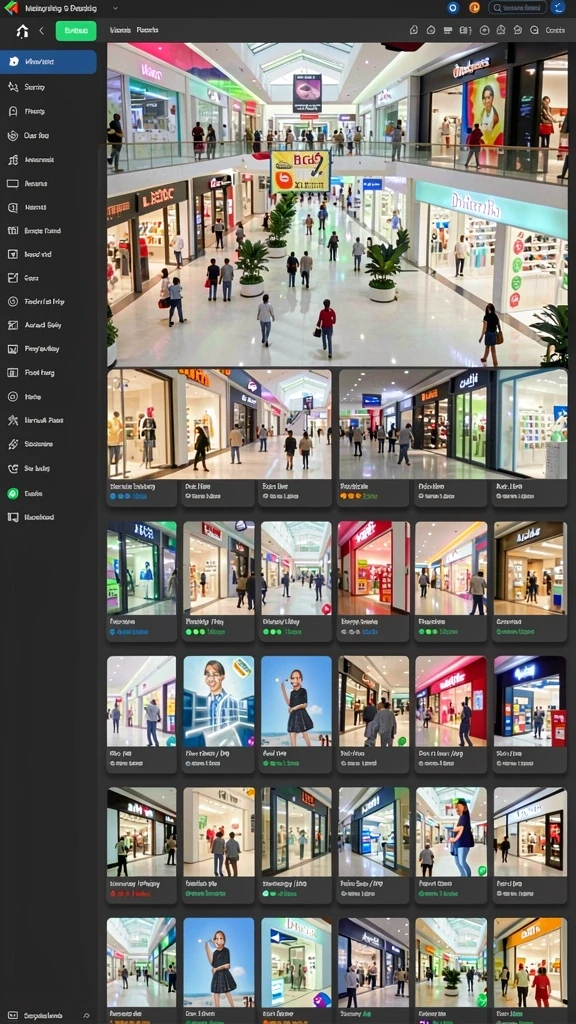This screenshot has height=1024, width=576.
Task: Click the blue ring icon in the top bar
Action: [x=453, y=8]
